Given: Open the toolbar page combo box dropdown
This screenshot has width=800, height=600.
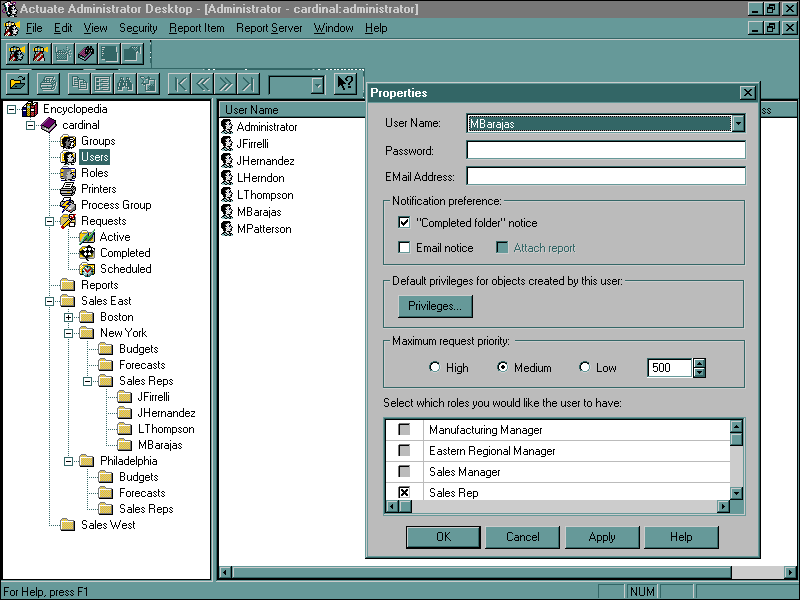Looking at the screenshot, I should click(x=318, y=85).
